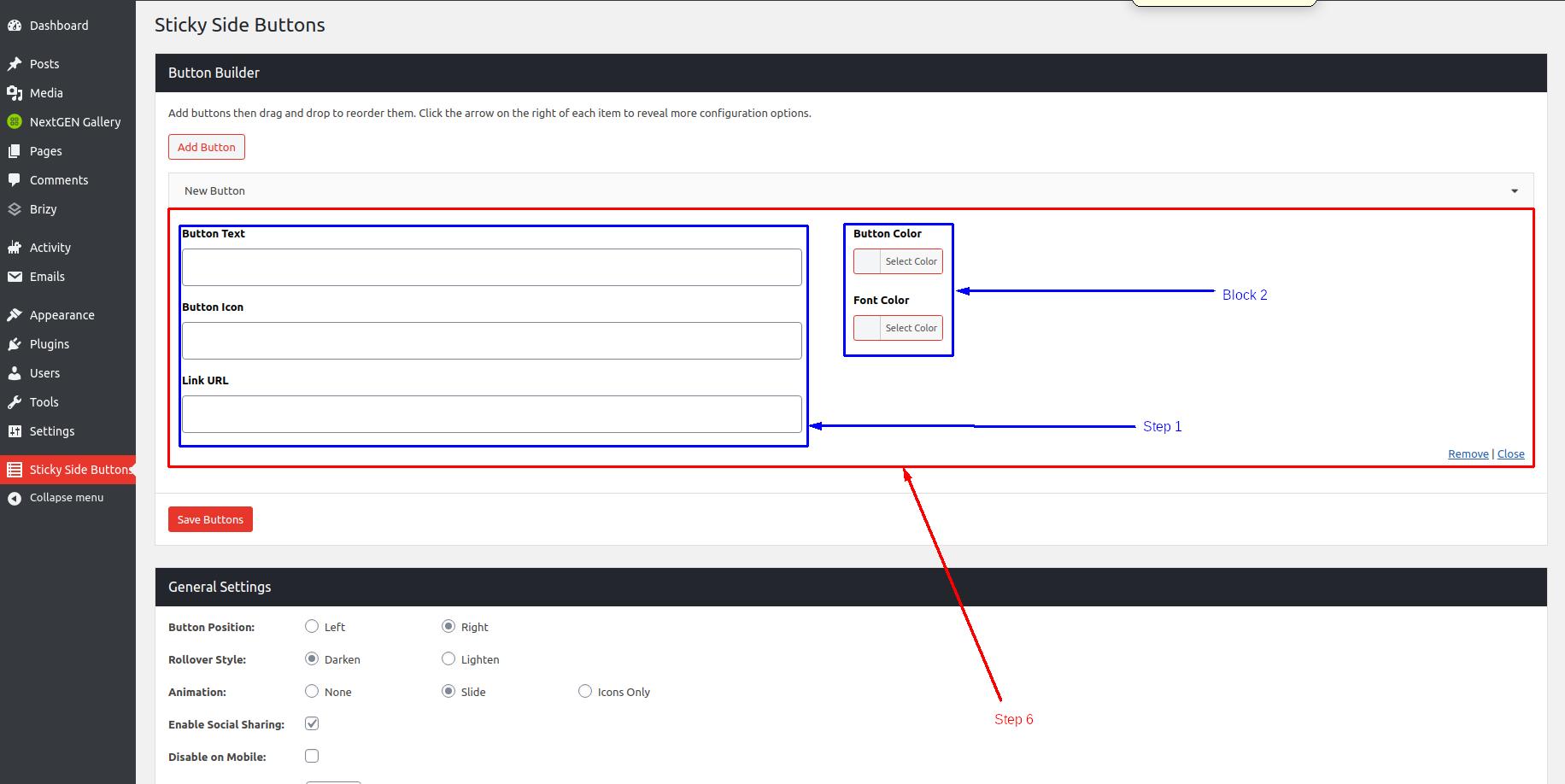Screen dimensions: 1565x784
Task: Click the Collapse menu arrow icon
Action: click(x=15, y=498)
